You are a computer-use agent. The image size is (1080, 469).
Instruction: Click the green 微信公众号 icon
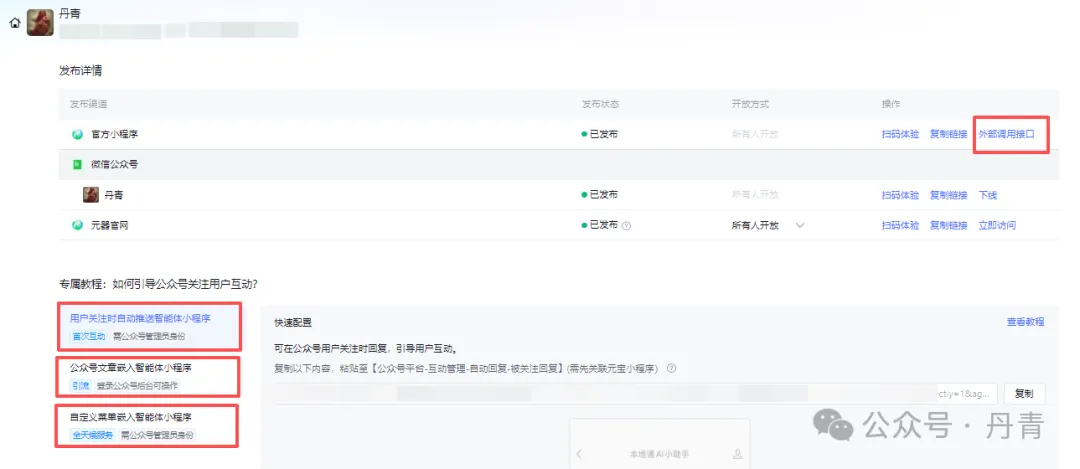click(x=77, y=164)
